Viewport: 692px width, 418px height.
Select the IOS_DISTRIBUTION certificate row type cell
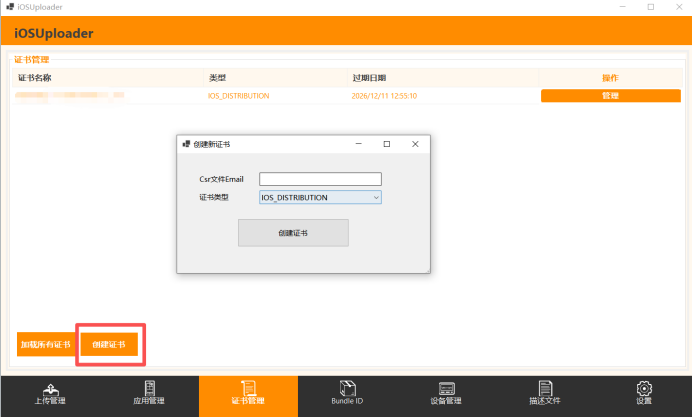click(238, 96)
